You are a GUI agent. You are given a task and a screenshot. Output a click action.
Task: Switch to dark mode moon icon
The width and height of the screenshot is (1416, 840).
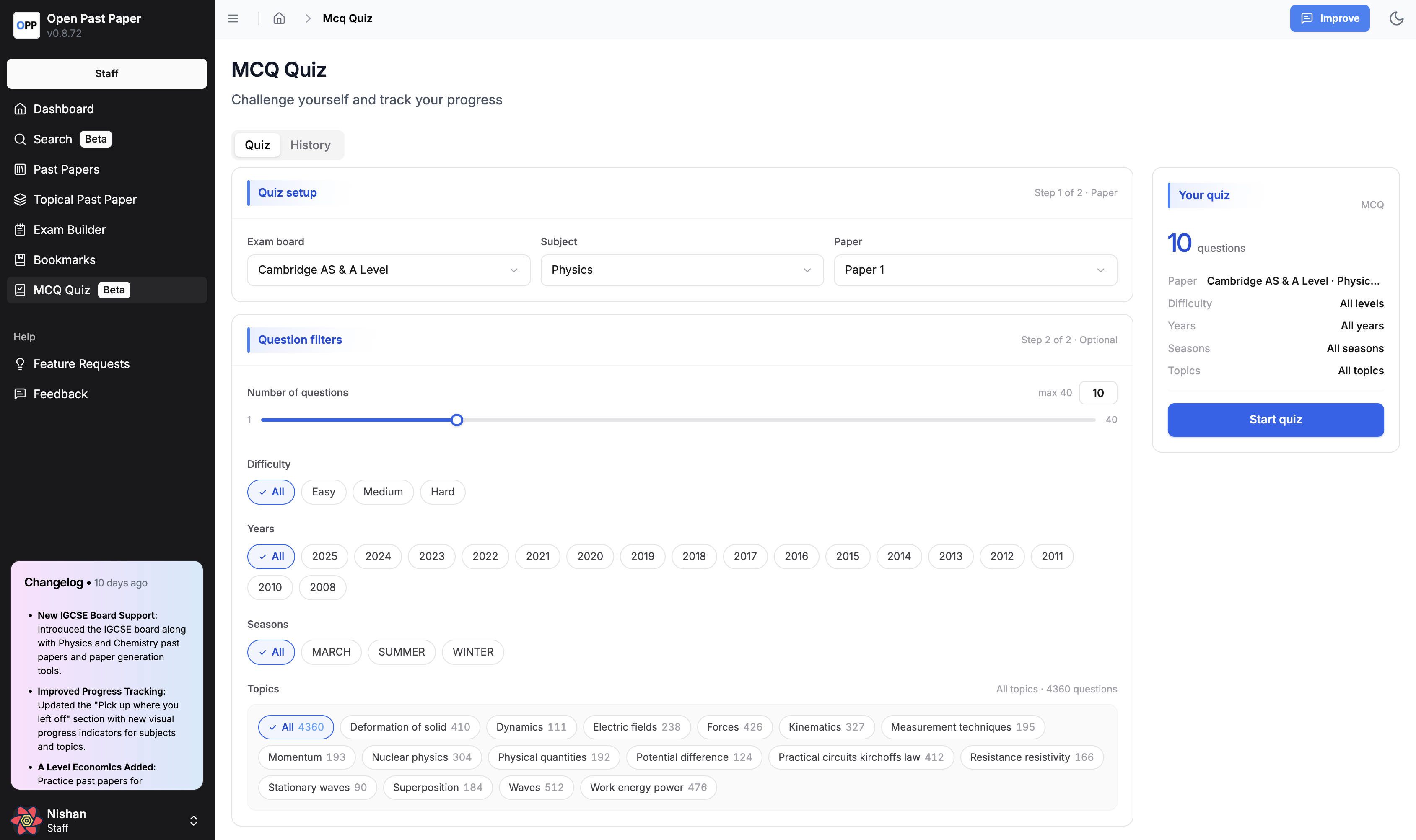[x=1396, y=19]
